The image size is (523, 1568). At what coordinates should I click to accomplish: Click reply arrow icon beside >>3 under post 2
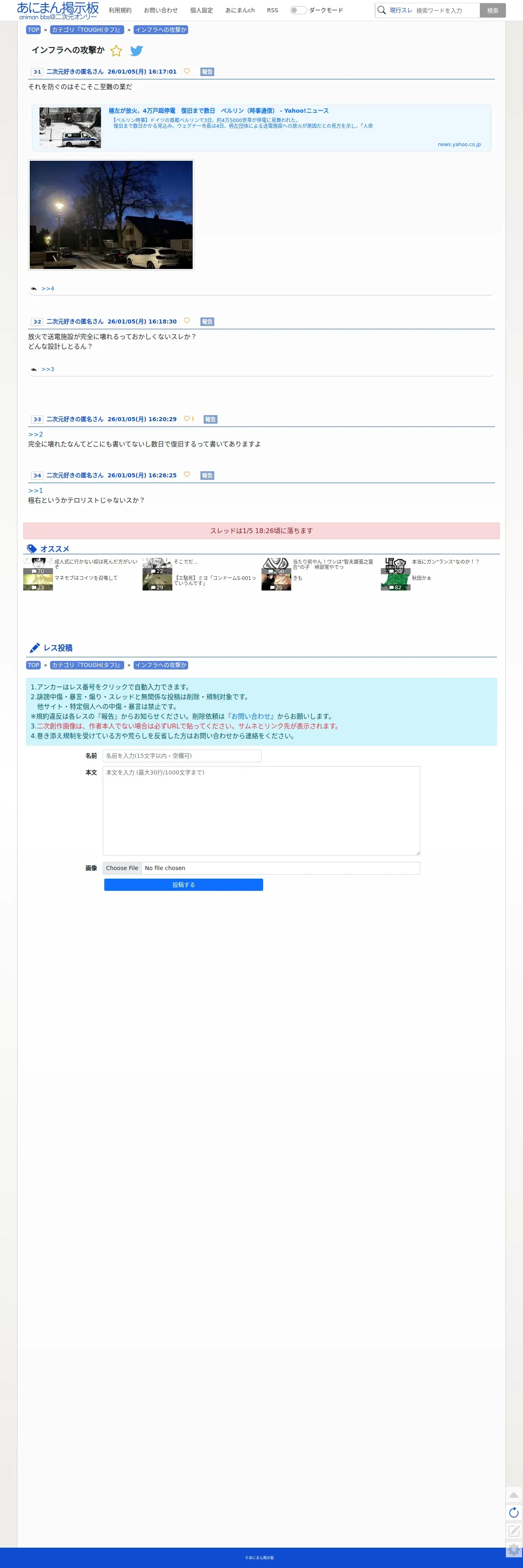(x=33, y=370)
